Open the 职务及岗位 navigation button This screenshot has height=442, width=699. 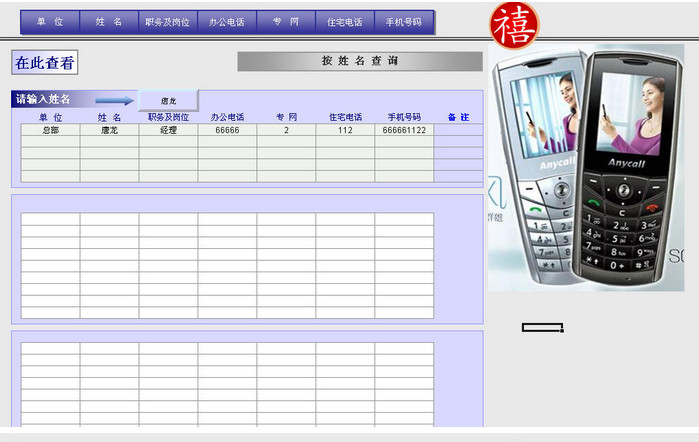point(168,22)
